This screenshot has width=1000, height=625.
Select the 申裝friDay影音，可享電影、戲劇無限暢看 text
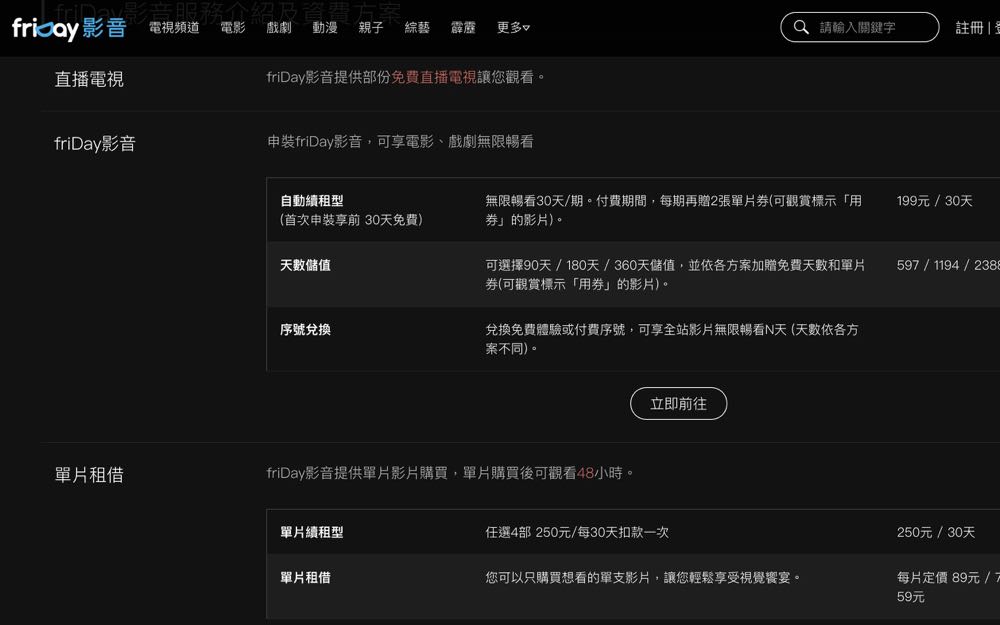click(401, 142)
